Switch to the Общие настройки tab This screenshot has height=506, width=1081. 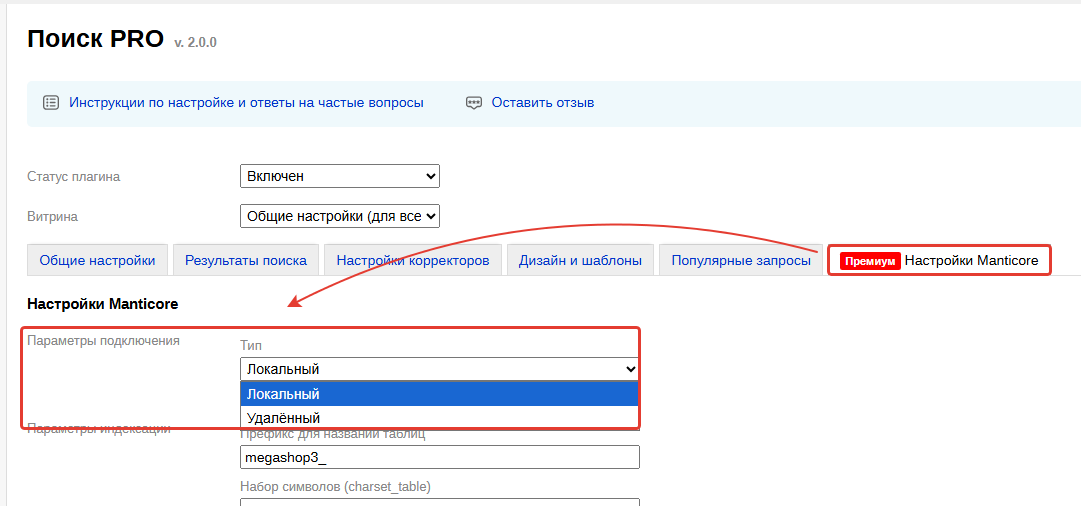pyautogui.click(x=97, y=260)
